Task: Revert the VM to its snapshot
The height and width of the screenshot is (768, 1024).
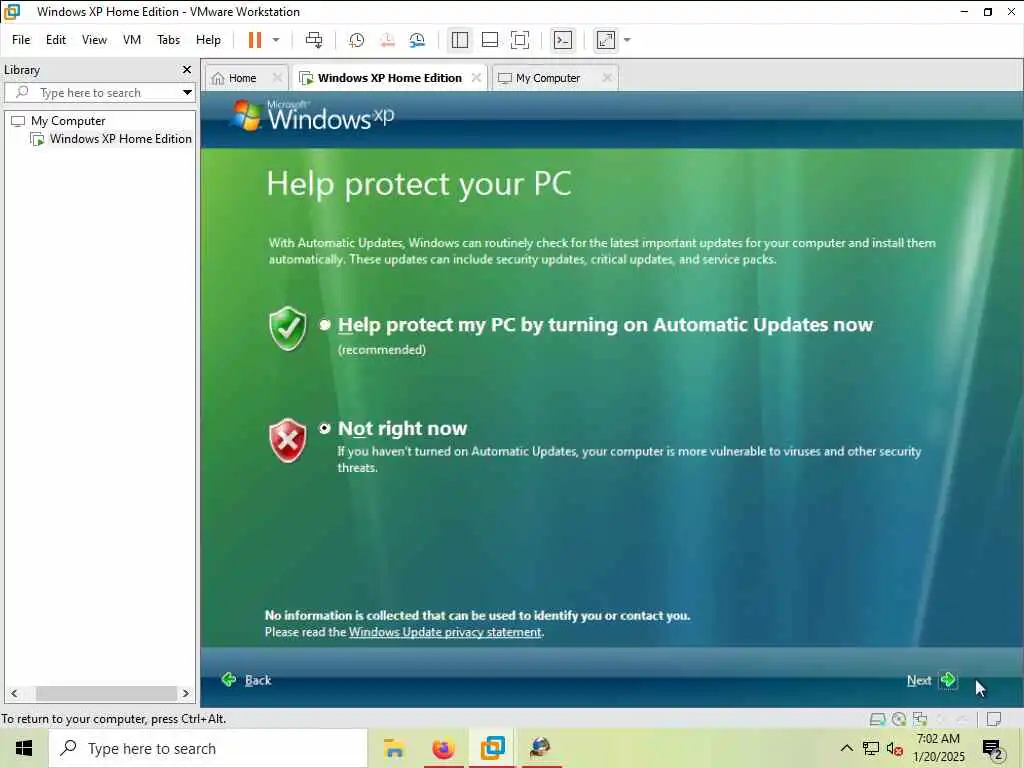Action: coord(387,40)
